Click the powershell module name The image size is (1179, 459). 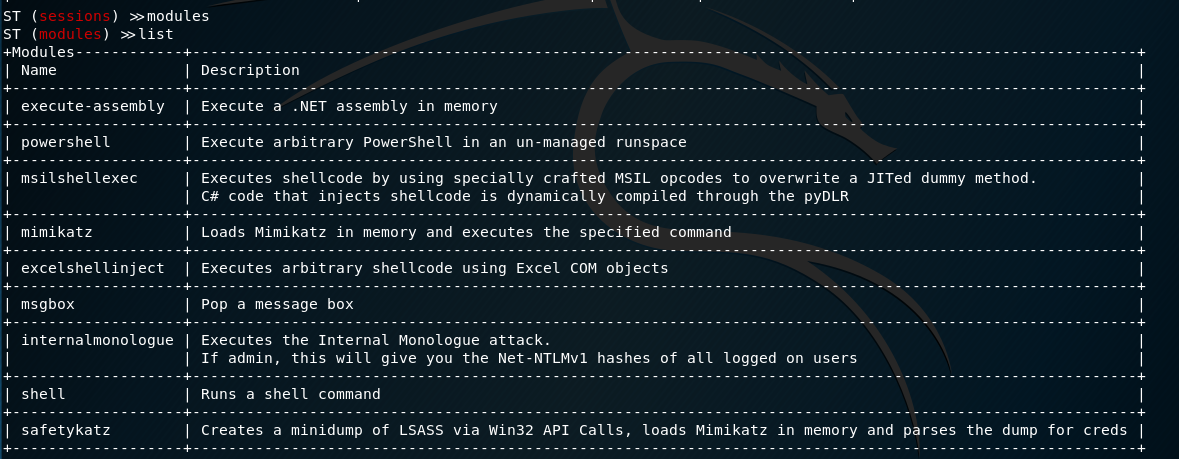(66, 142)
